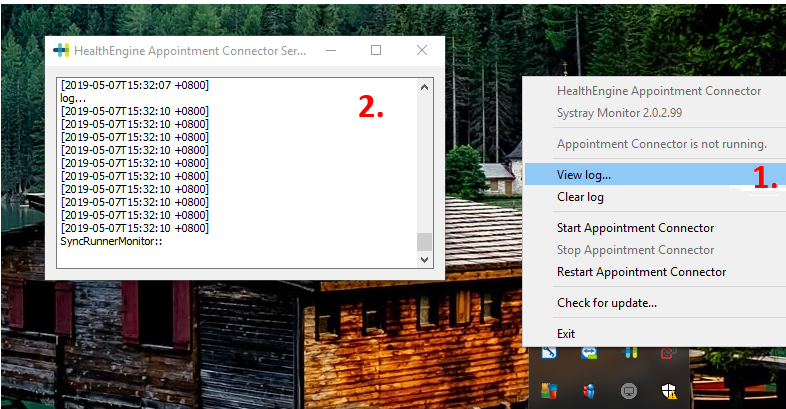
Task: Click Check for update... in the menu
Action: coord(606,303)
